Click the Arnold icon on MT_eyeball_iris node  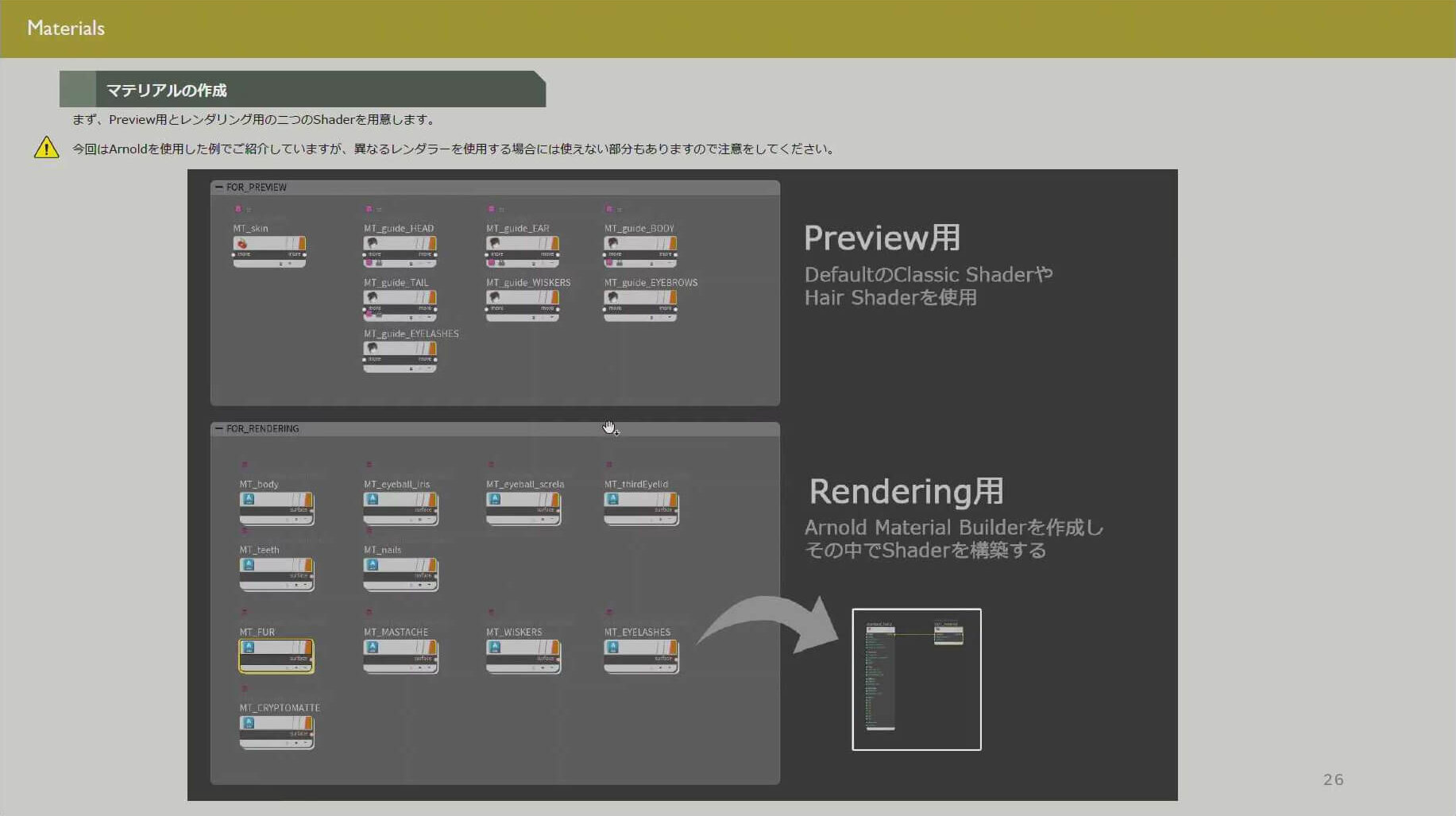373,499
